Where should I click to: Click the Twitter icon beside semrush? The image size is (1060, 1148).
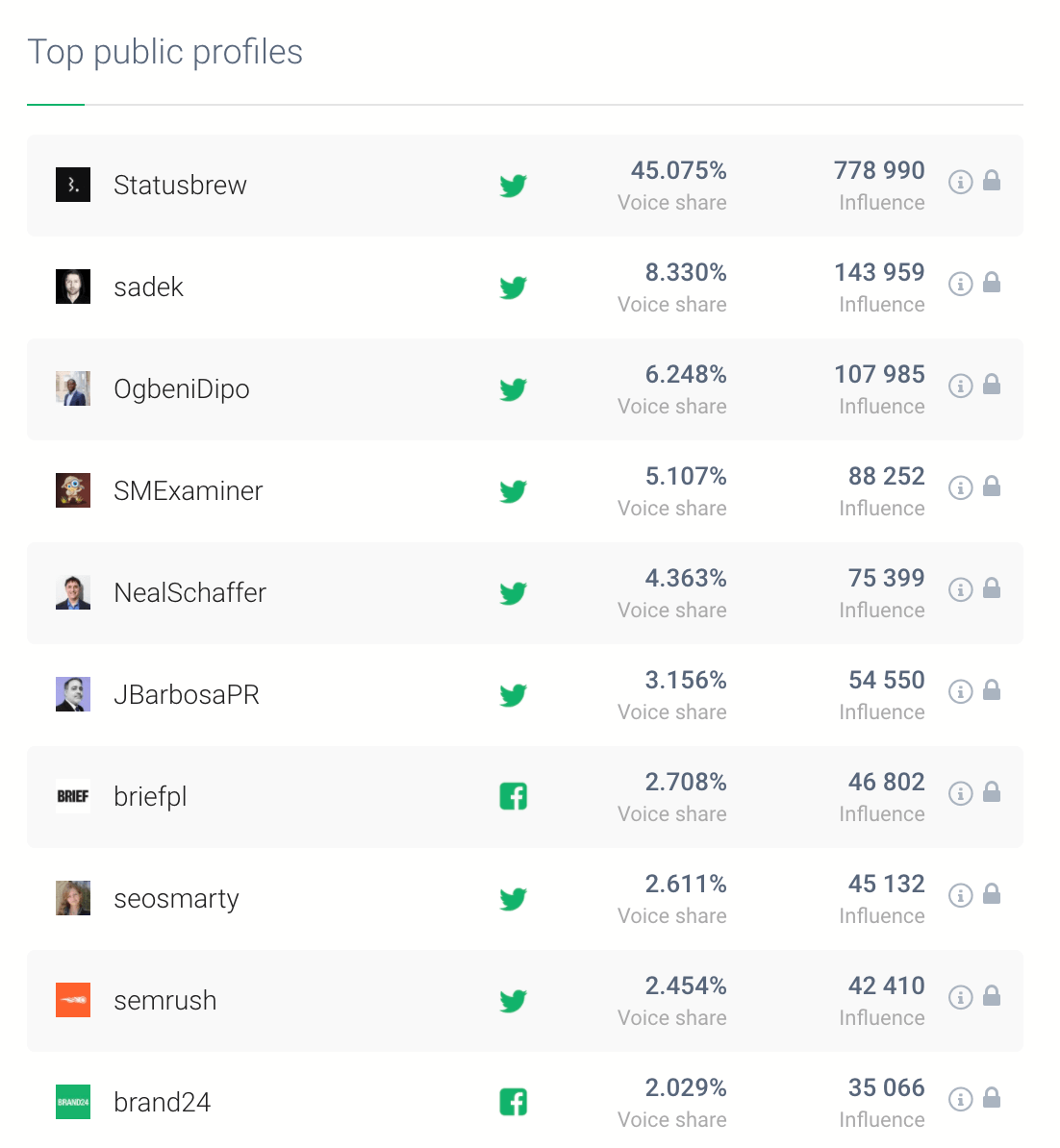tap(513, 1000)
